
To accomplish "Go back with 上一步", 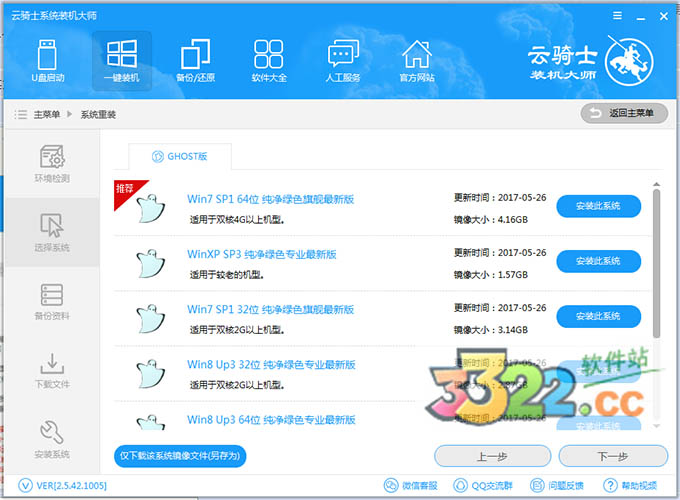I will [492, 456].
